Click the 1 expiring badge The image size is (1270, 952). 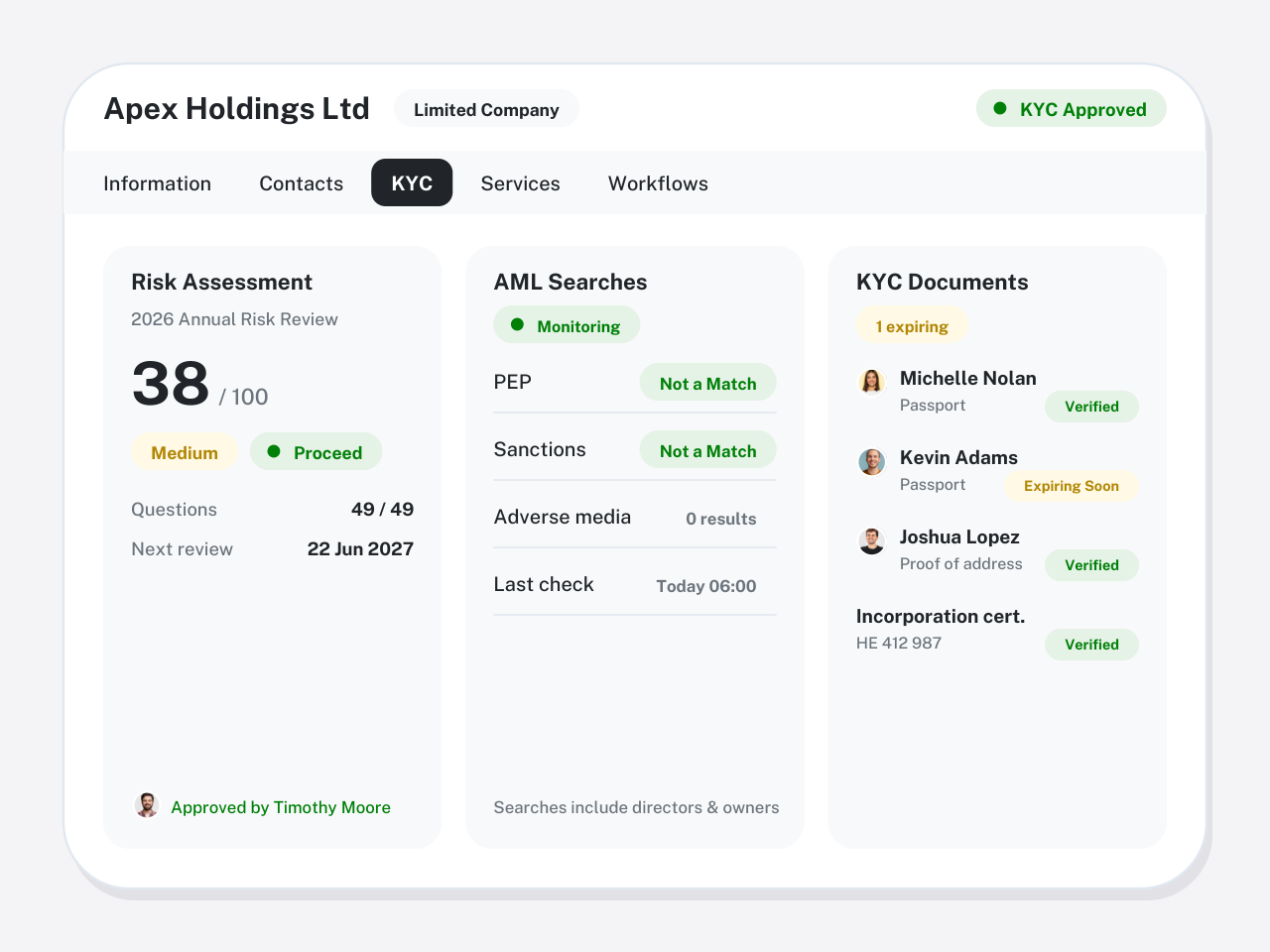[x=912, y=325]
